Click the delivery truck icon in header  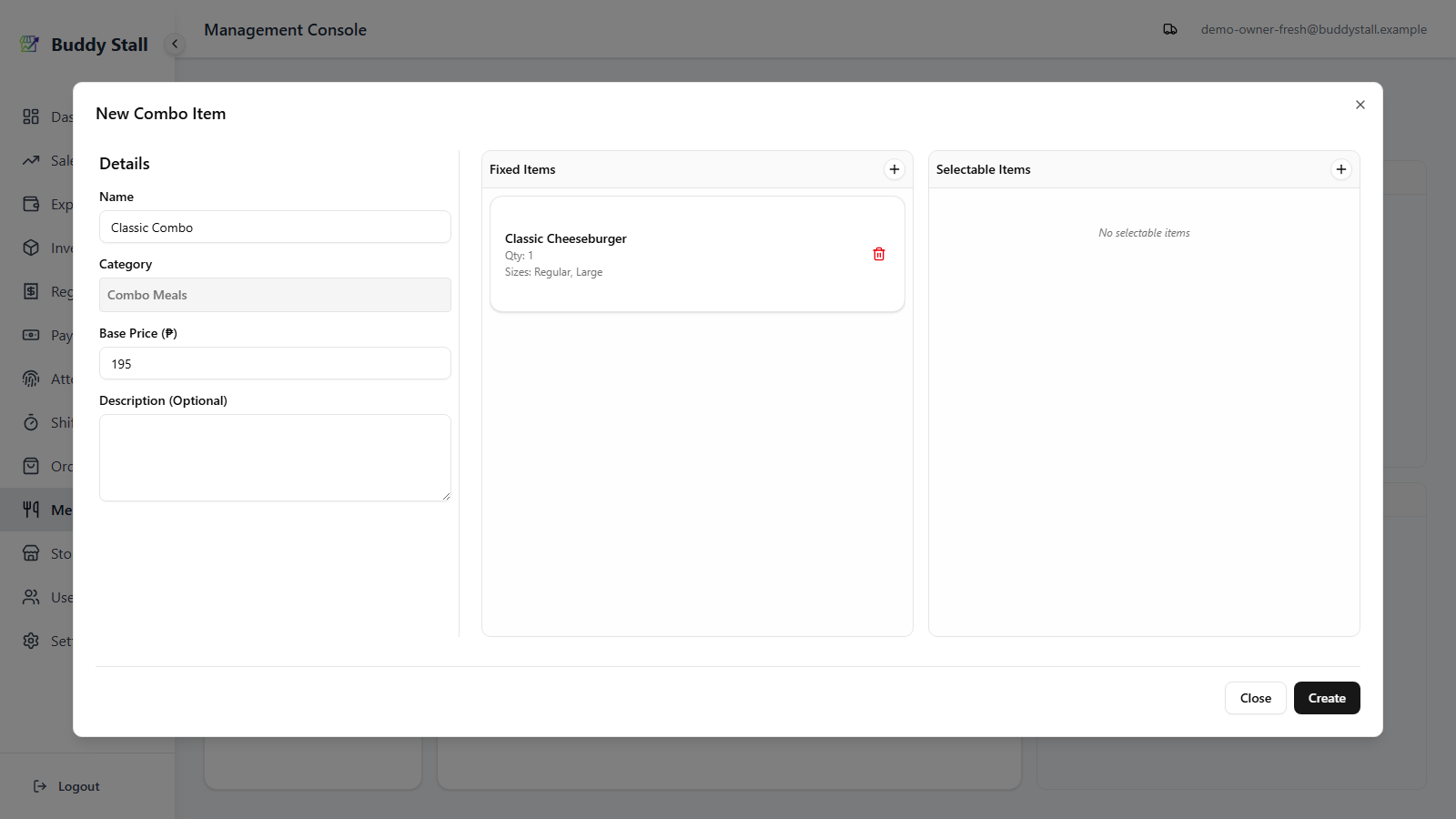click(1170, 29)
